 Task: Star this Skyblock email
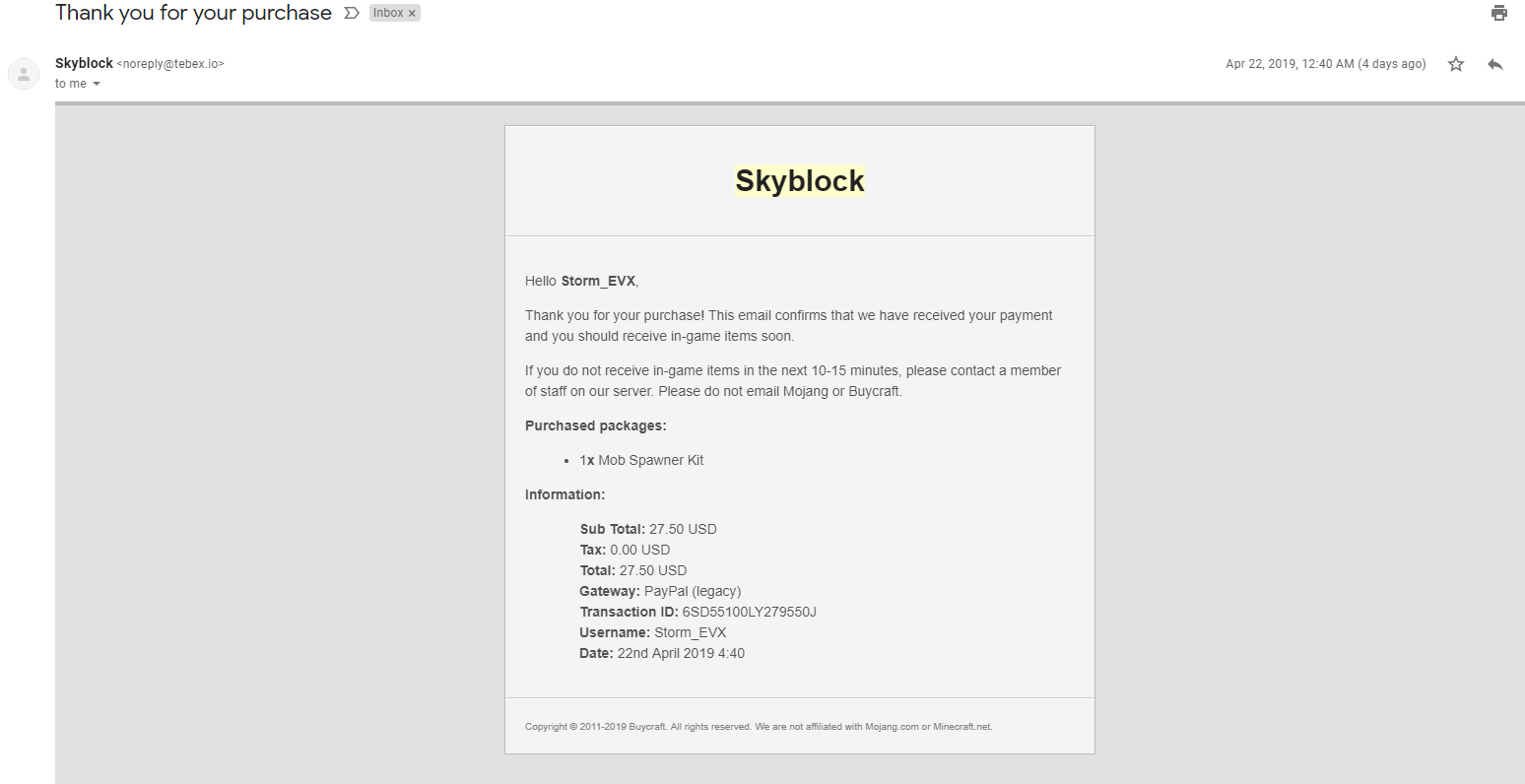pos(1456,64)
